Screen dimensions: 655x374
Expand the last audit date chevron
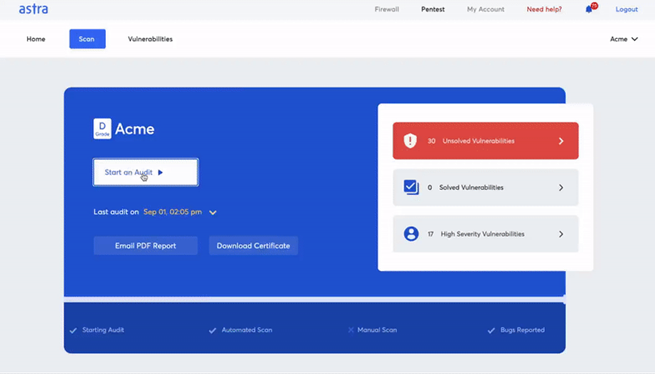[213, 213]
